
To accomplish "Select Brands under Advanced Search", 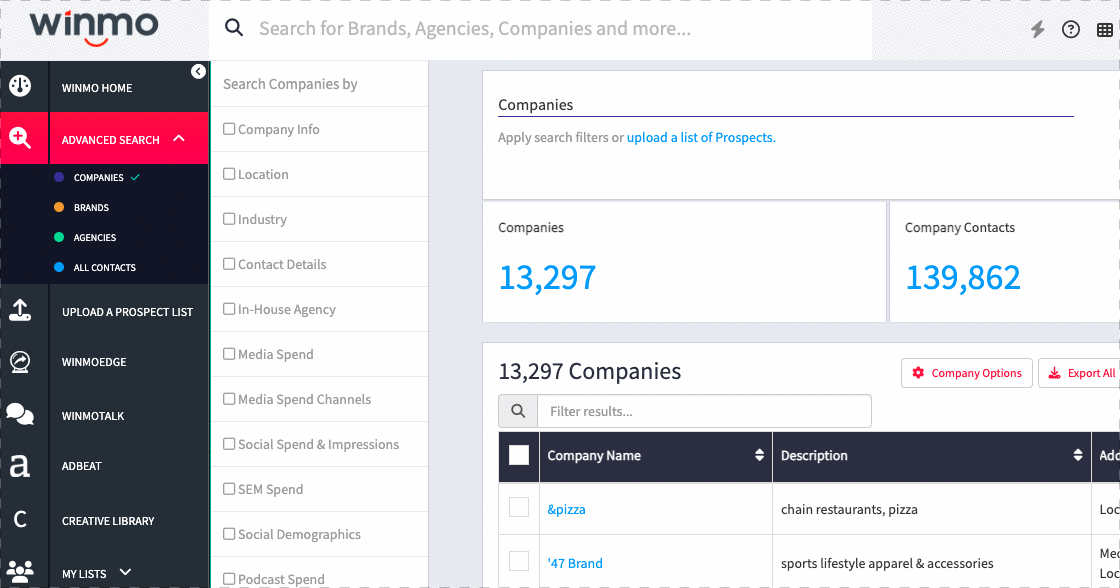I will [x=91, y=208].
